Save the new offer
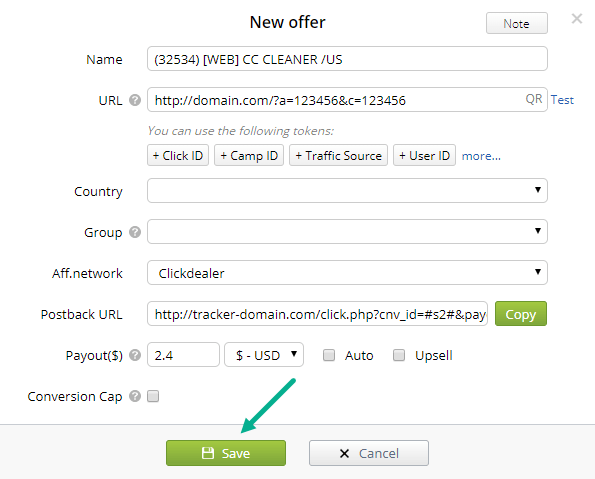 [x=226, y=453]
